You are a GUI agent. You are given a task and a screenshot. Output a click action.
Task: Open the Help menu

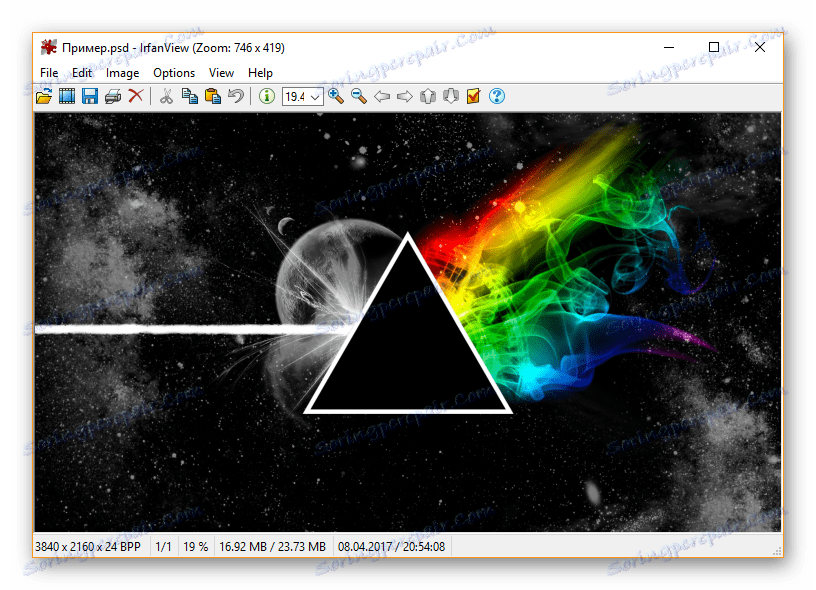(260, 73)
